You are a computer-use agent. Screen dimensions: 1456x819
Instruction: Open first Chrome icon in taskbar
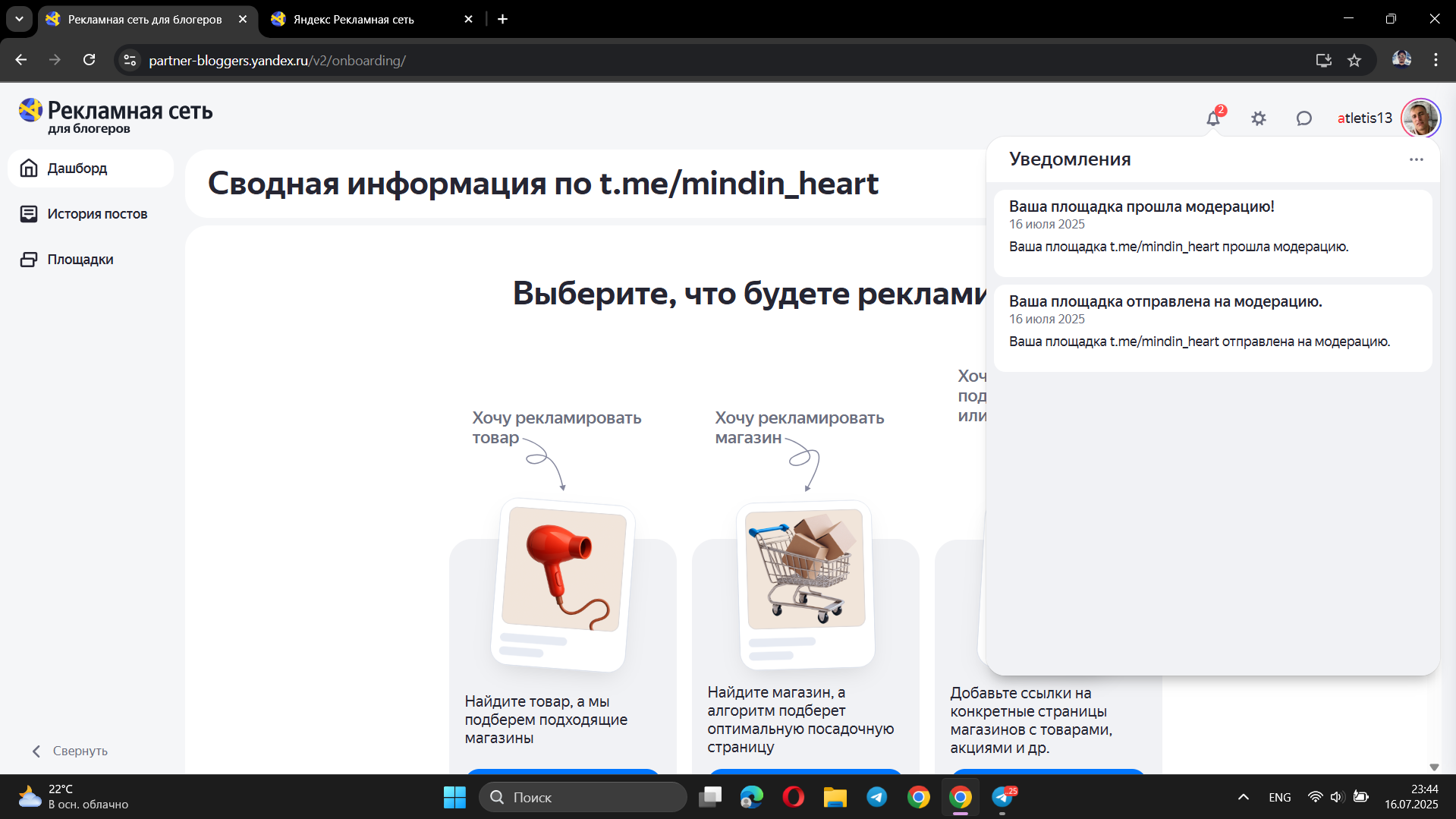918,797
